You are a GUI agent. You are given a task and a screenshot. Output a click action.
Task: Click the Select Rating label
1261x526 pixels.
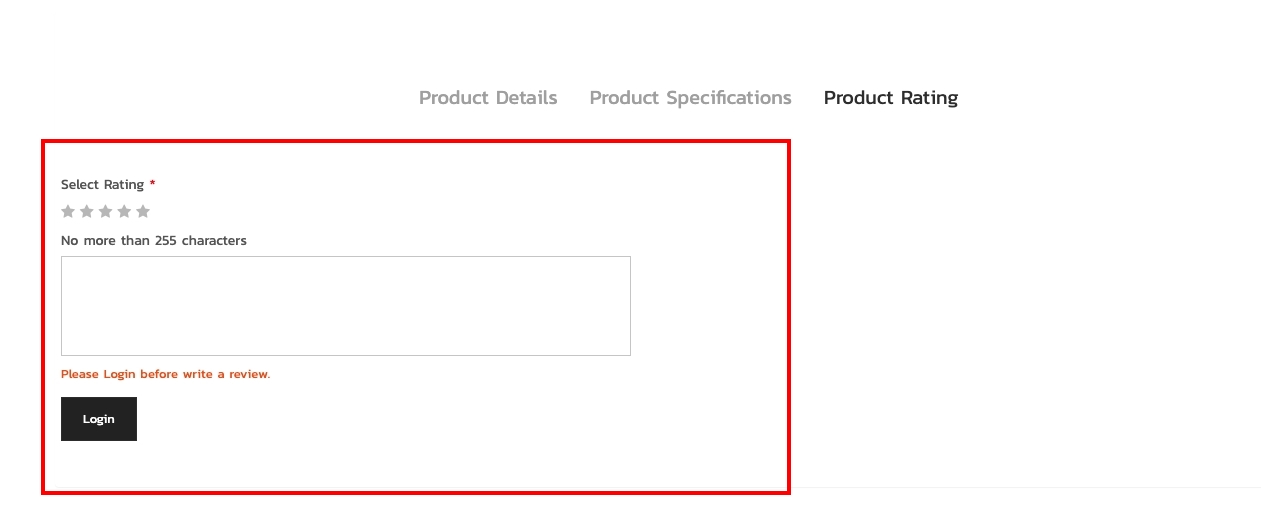[102, 185]
